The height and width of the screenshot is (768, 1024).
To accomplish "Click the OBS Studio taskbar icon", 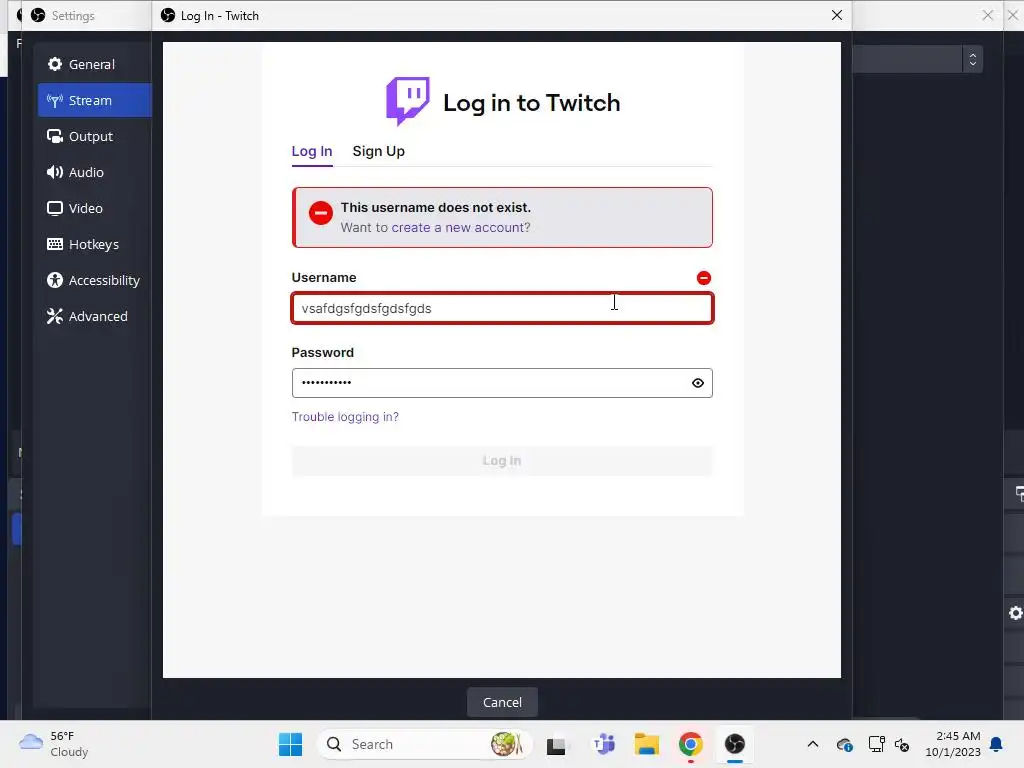I will (x=735, y=744).
